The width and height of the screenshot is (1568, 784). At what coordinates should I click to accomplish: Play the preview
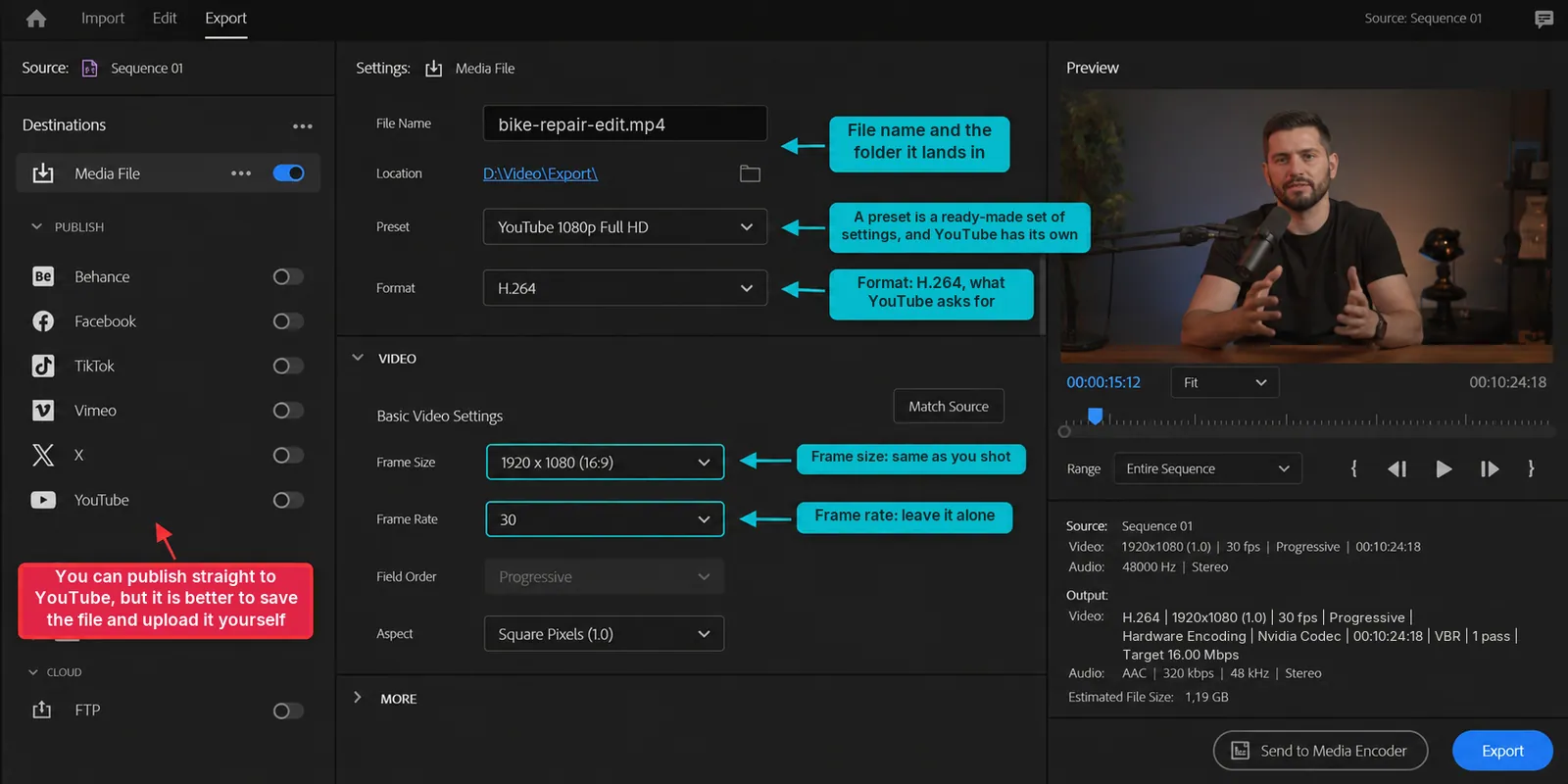(1444, 468)
